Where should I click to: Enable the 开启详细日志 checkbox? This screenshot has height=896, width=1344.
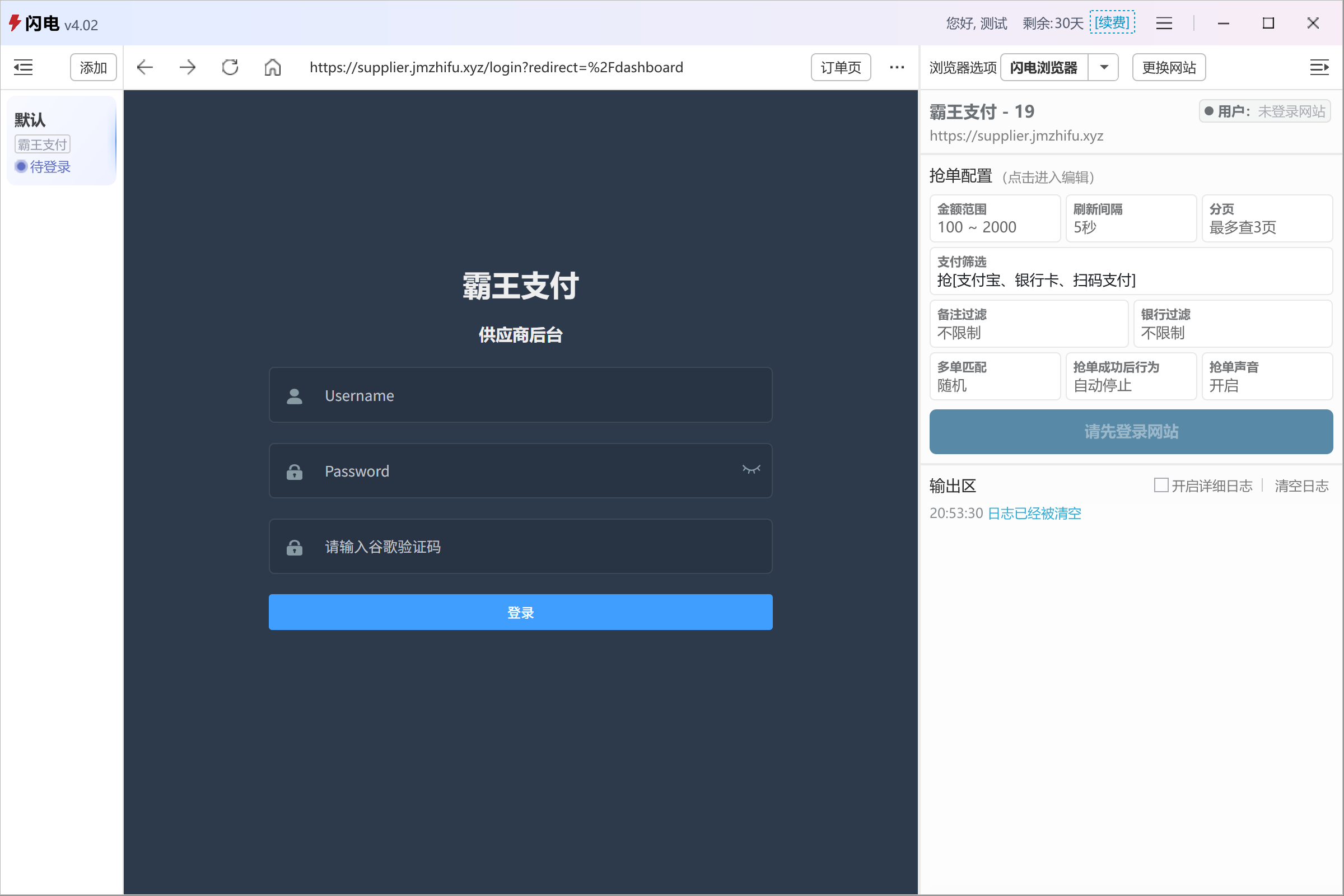1160,485
